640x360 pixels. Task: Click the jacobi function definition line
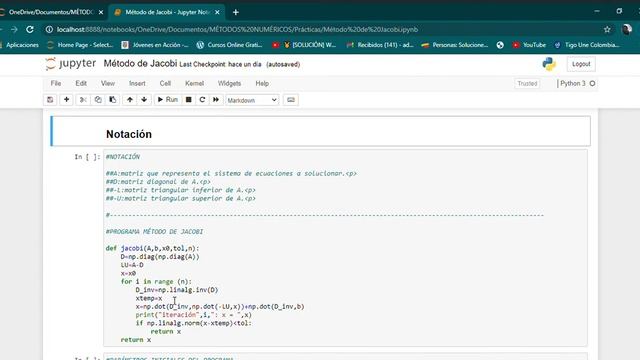pyautogui.click(x=153, y=248)
